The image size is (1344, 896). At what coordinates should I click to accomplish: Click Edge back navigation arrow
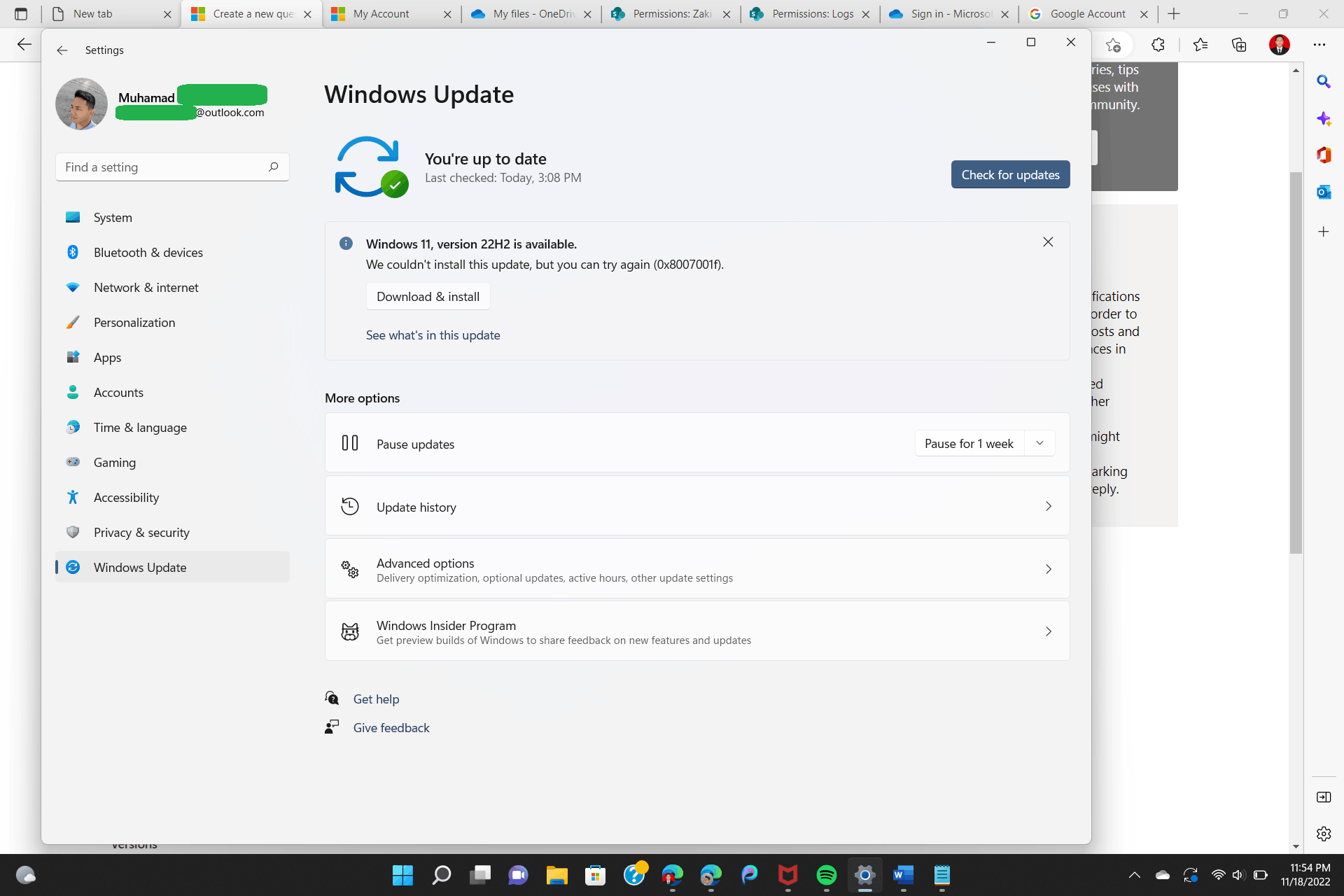click(x=24, y=45)
